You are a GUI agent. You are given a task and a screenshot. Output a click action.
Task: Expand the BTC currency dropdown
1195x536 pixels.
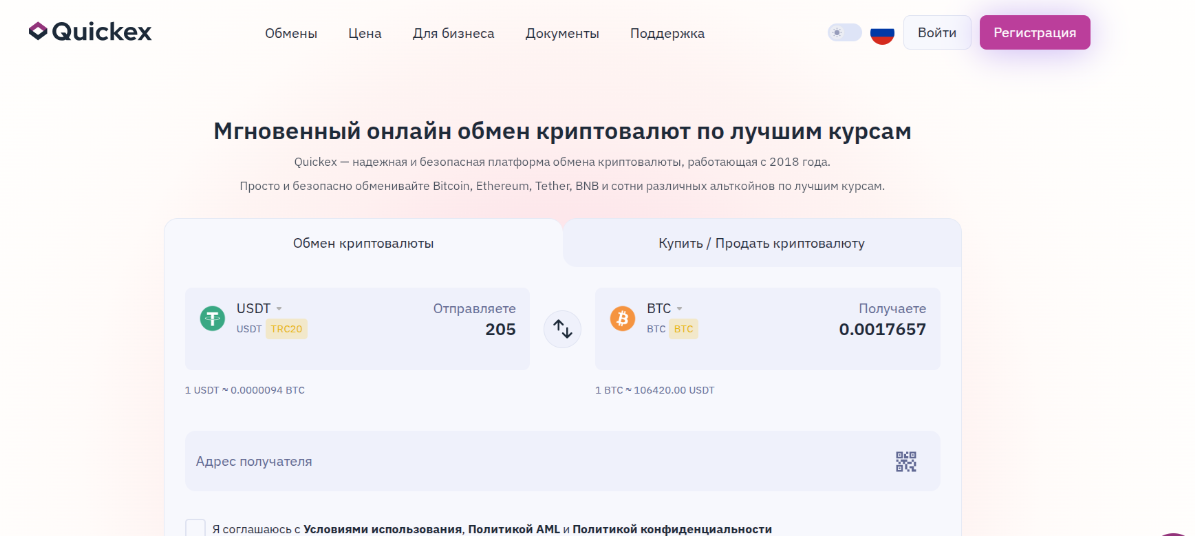pos(665,309)
